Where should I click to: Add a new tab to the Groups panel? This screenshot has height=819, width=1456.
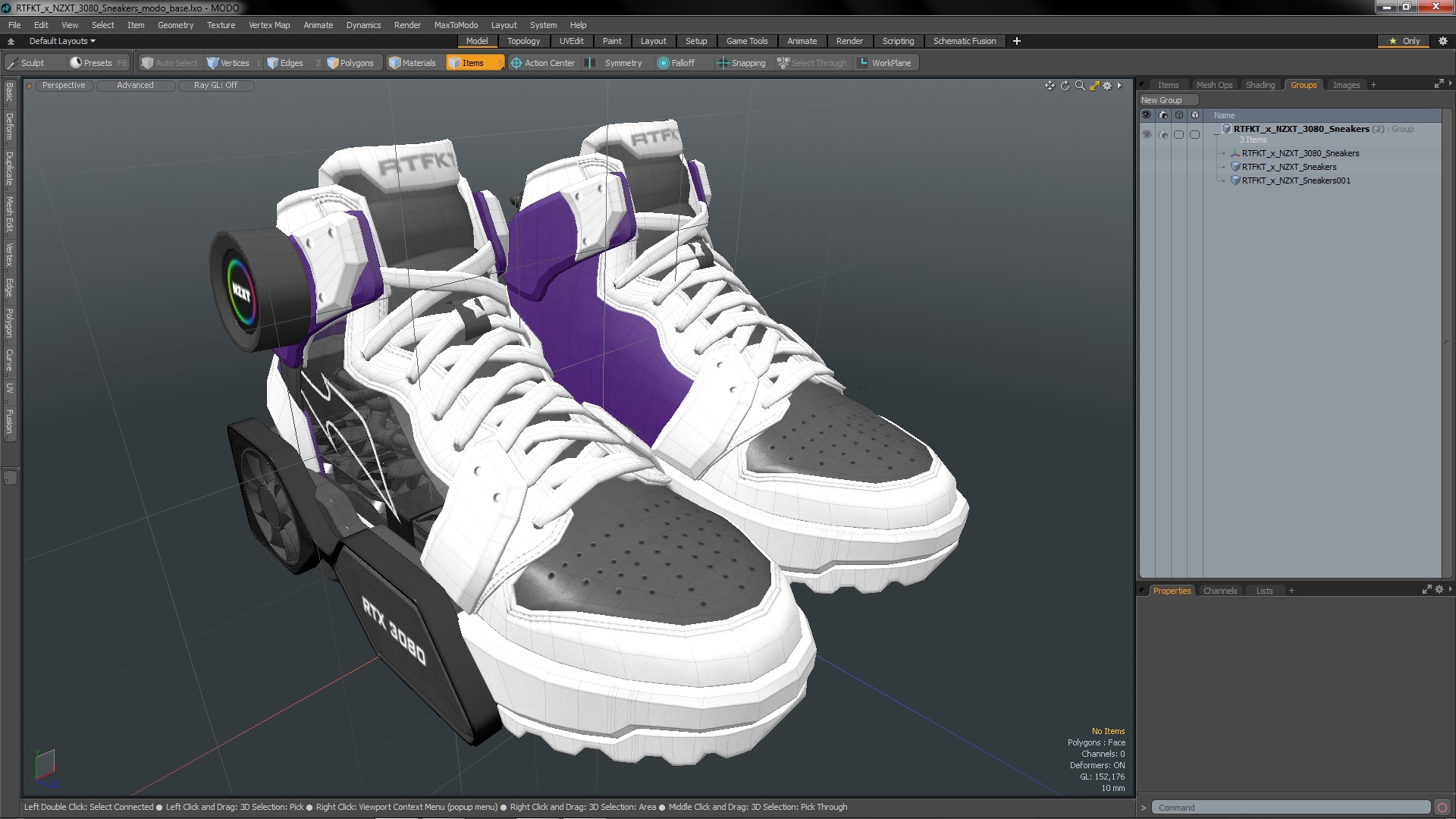[x=1373, y=85]
